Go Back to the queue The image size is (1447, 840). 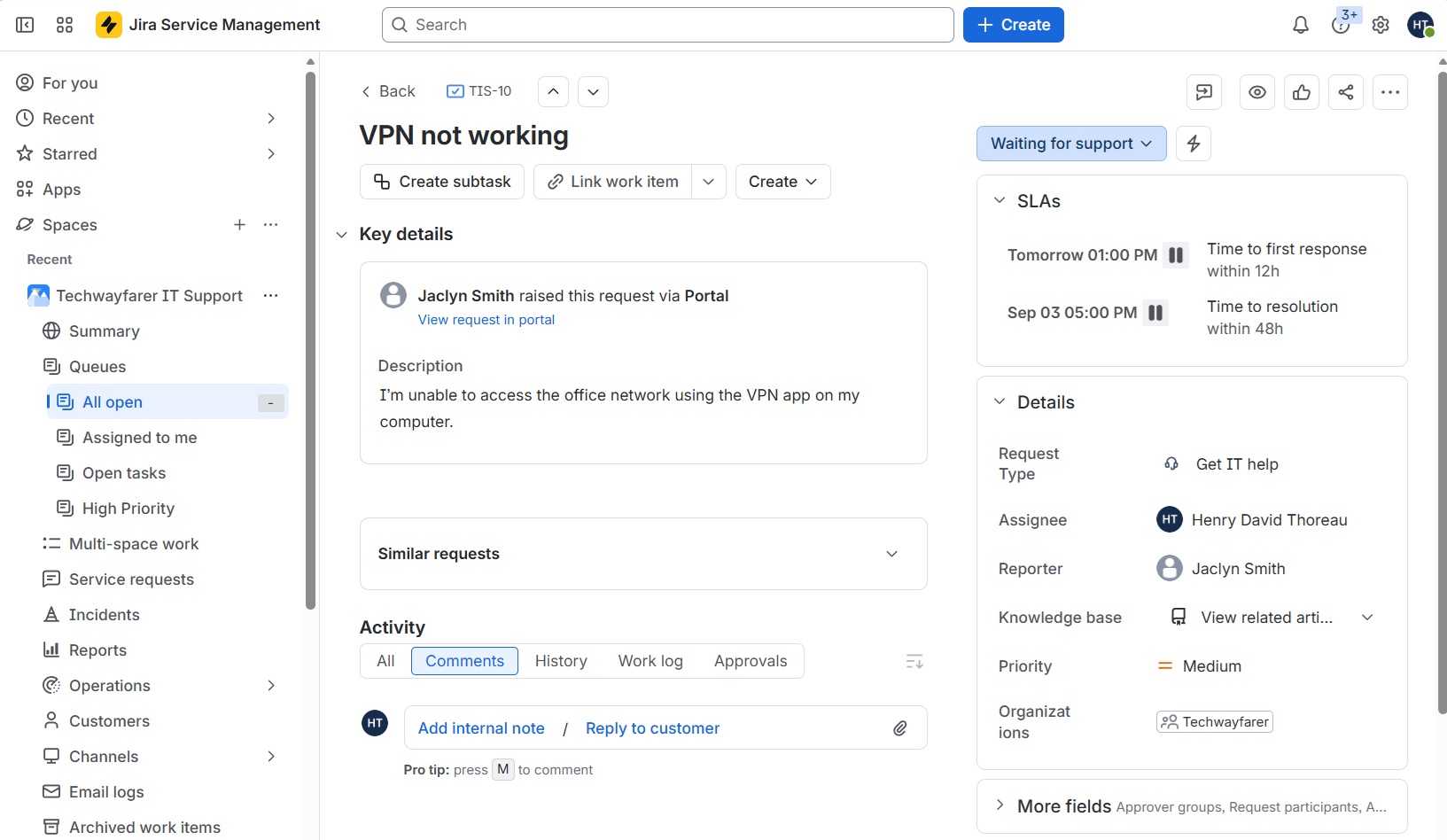coord(388,91)
